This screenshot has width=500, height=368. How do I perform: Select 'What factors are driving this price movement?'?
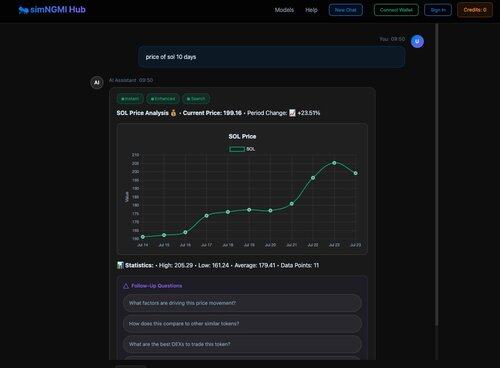point(242,303)
